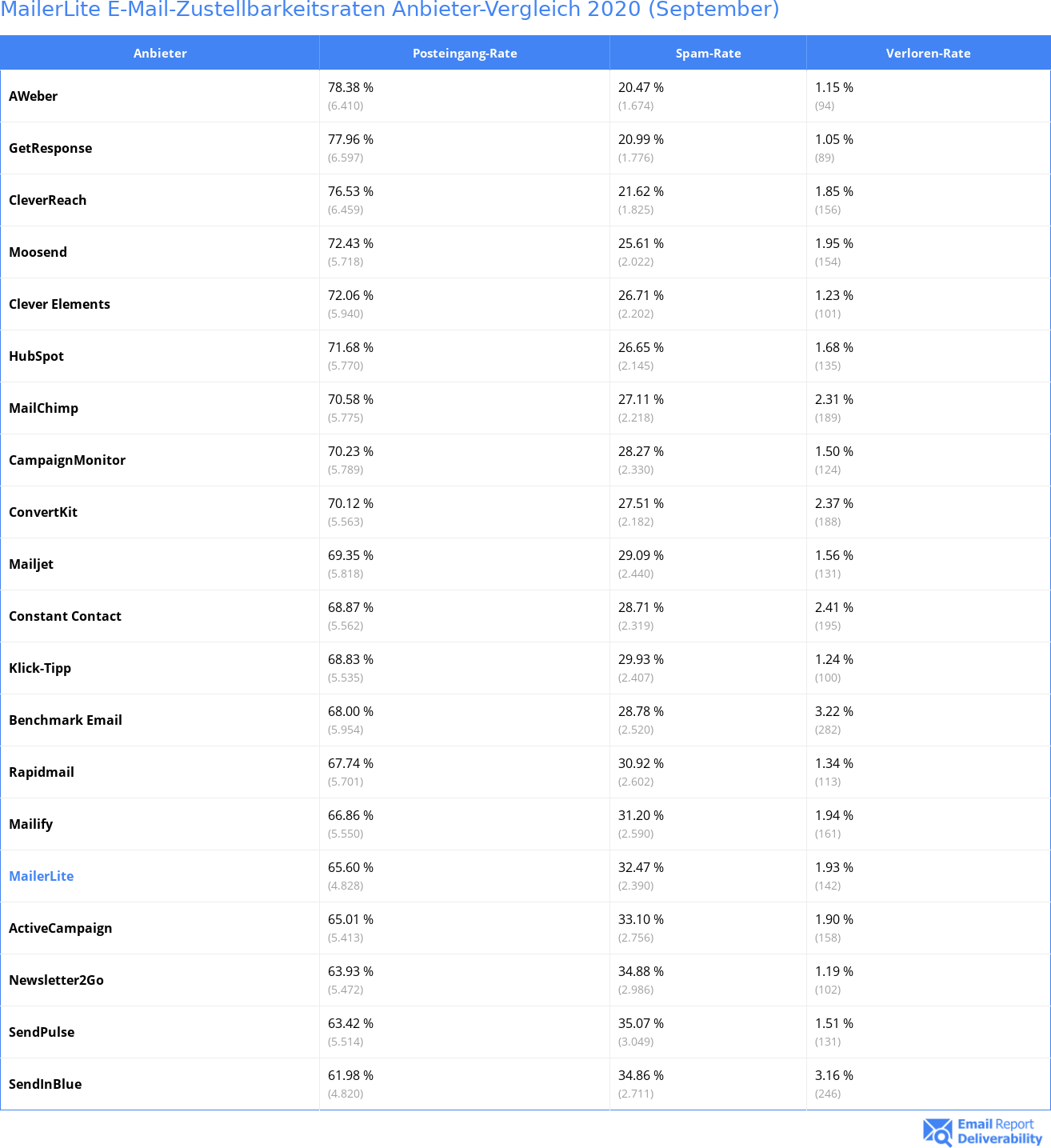Click the Anbieter column header

coord(160,53)
